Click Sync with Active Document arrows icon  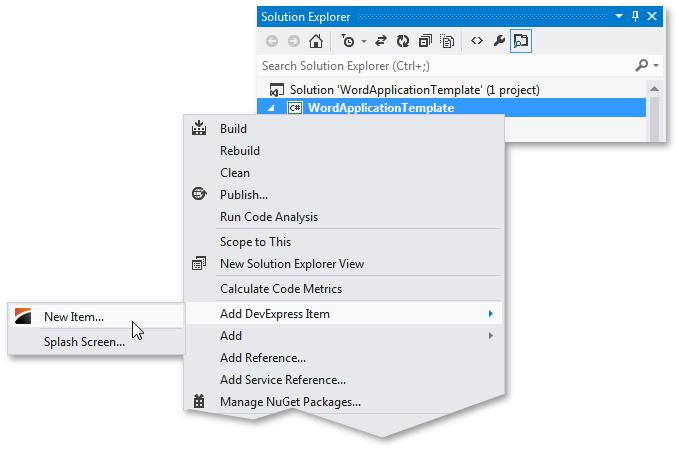click(x=380, y=41)
